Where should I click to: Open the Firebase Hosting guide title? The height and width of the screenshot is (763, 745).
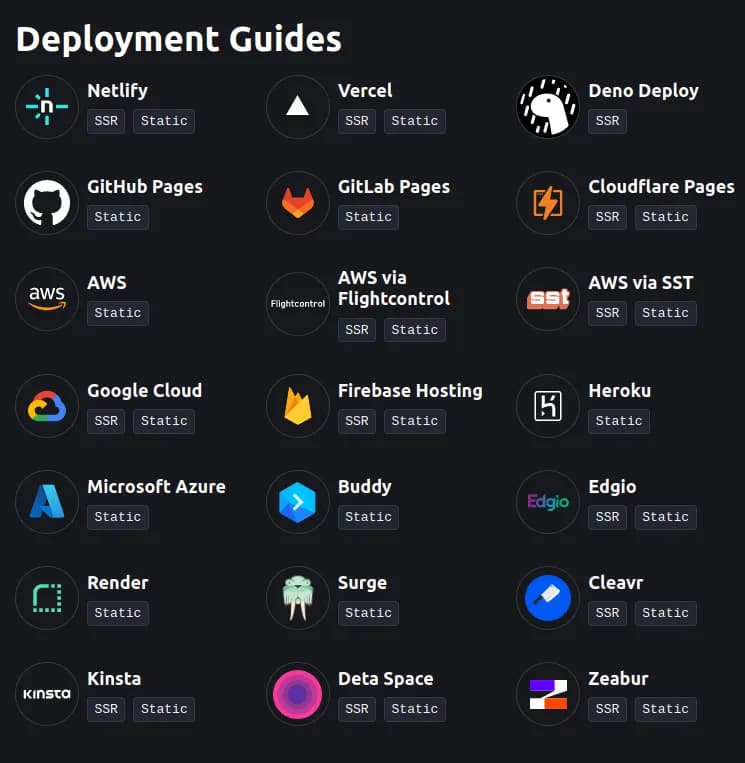coord(410,390)
